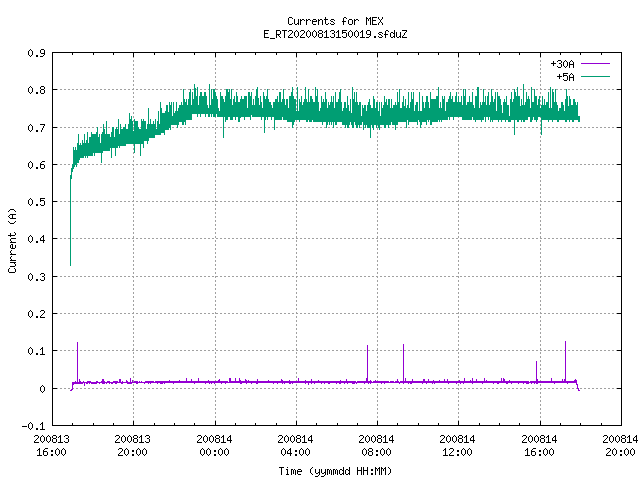Click the 0.6 y-axis tick label
The width and height of the screenshot is (640, 480).
36,165
